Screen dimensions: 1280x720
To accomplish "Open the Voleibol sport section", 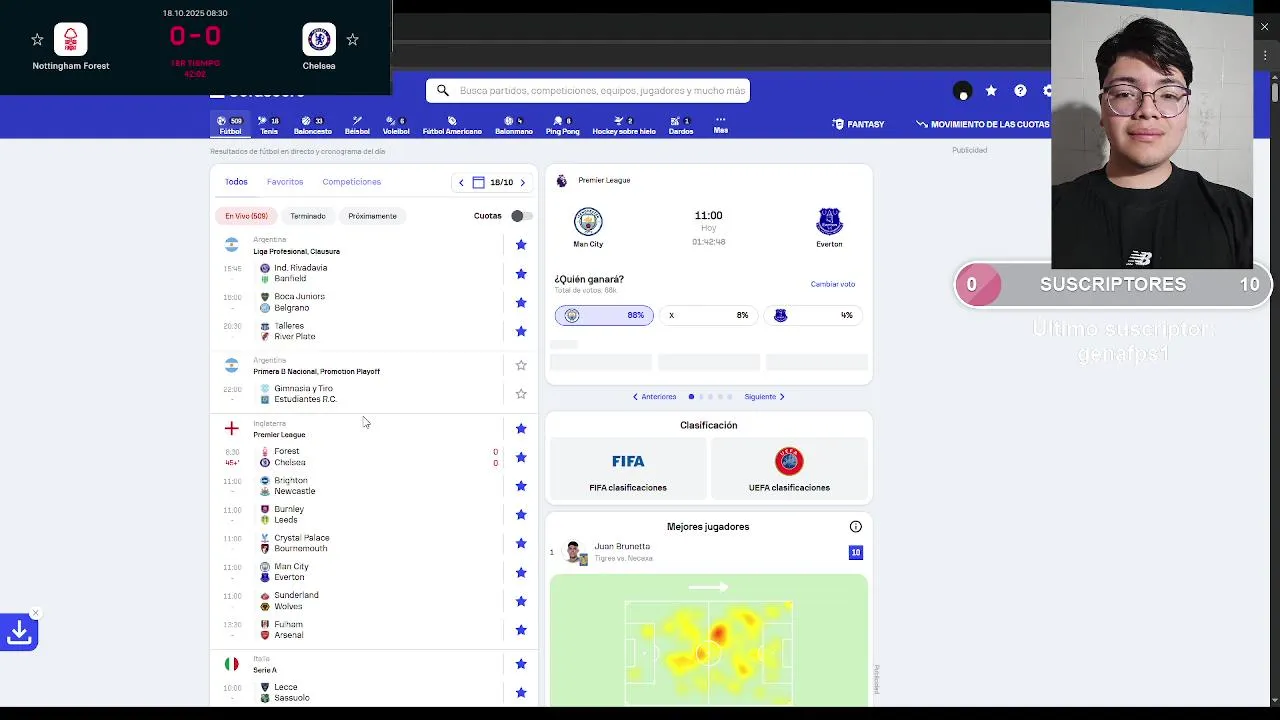I will (x=396, y=125).
